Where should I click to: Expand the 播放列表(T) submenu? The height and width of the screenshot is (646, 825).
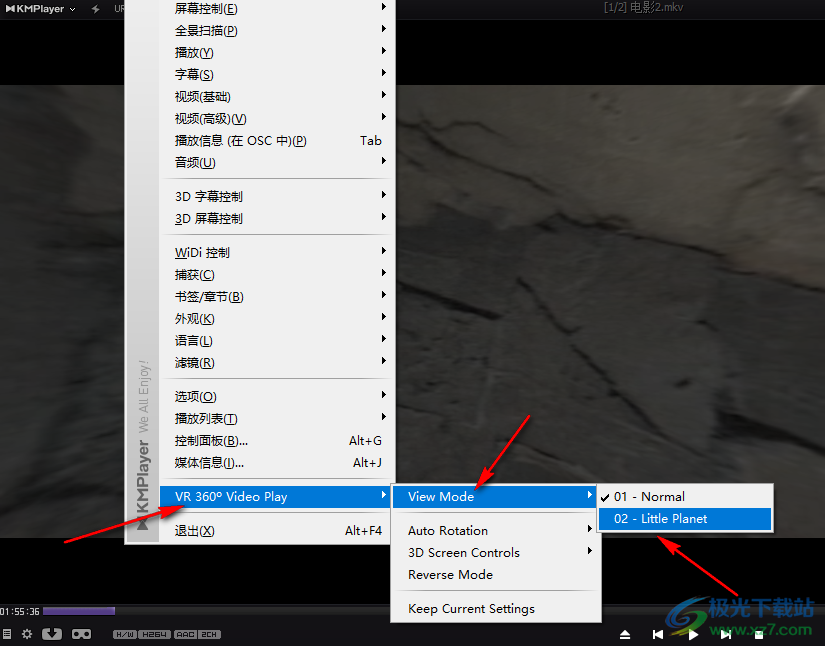pyautogui.click(x=277, y=418)
